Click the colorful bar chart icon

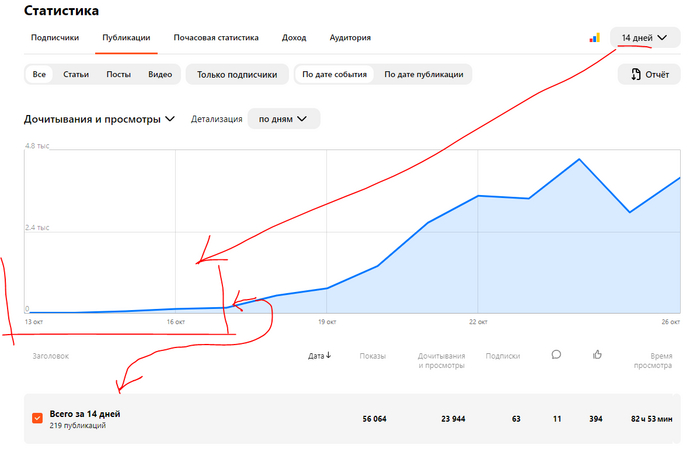tap(594, 38)
